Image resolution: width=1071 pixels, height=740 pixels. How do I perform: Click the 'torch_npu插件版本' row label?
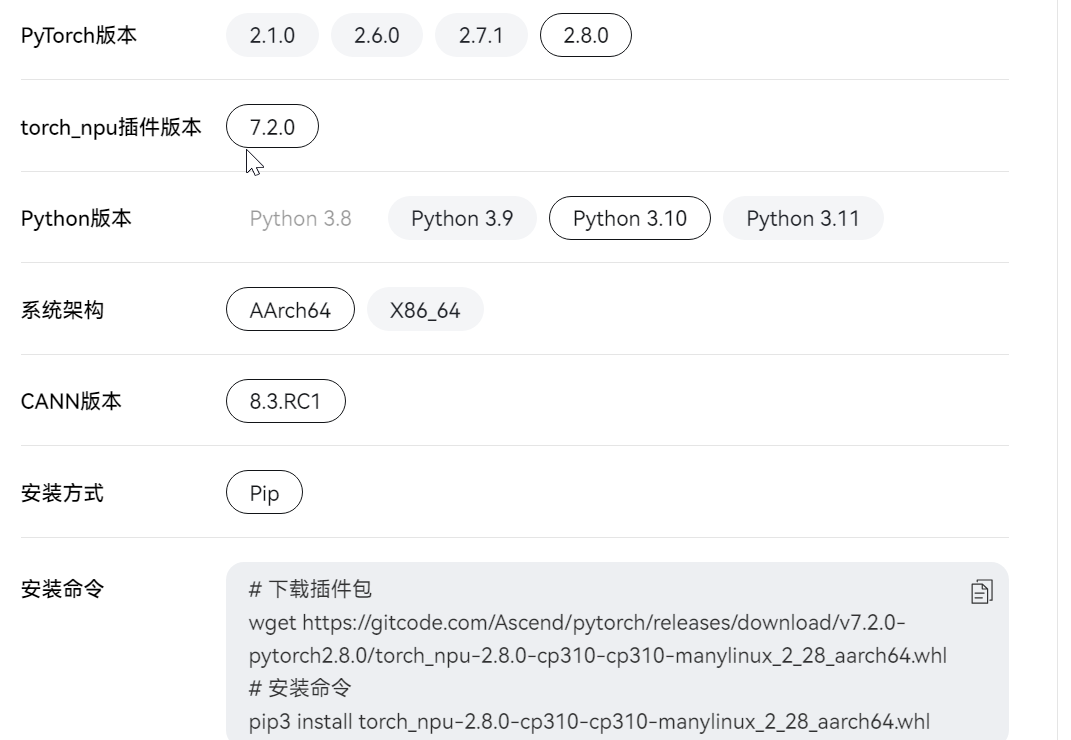pyautogui.click(x=111, y=127)
